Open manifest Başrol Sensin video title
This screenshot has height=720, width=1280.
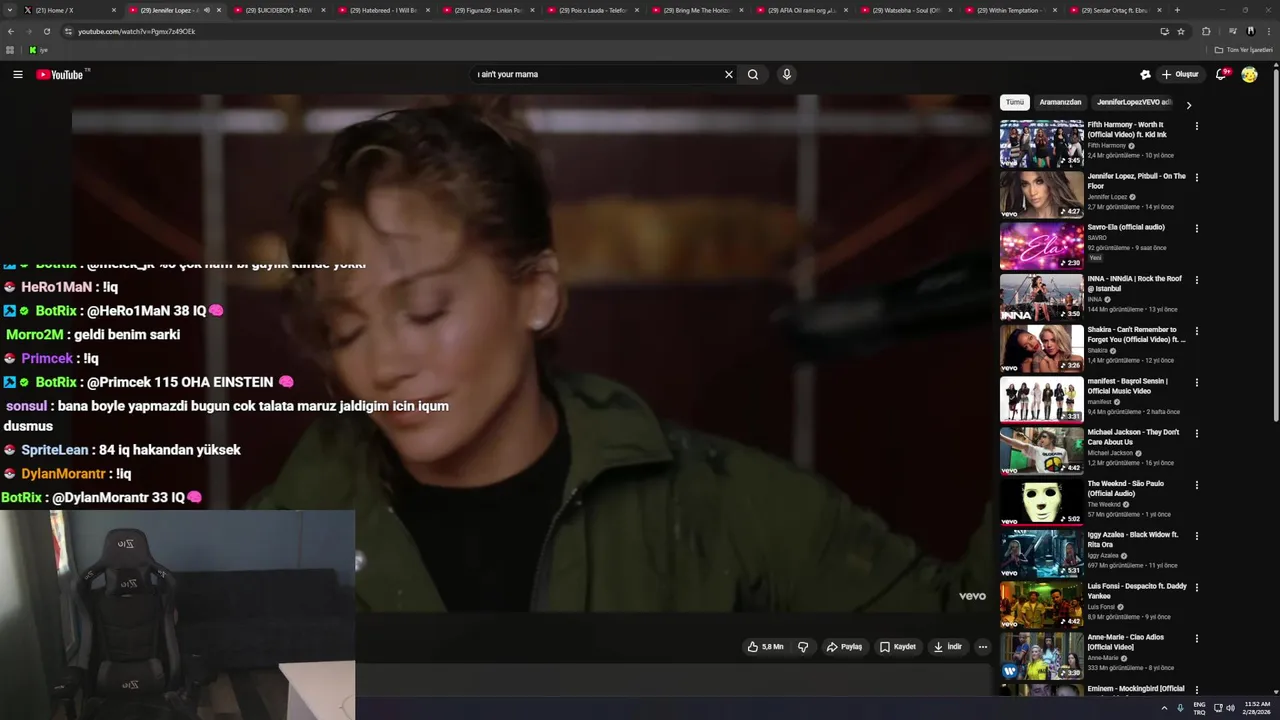coord(1128,386)
